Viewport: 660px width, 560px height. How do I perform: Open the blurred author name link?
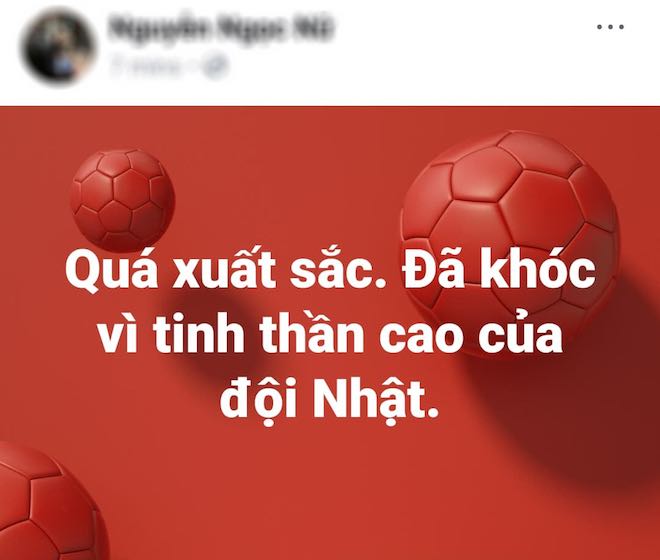pos(221,29)
